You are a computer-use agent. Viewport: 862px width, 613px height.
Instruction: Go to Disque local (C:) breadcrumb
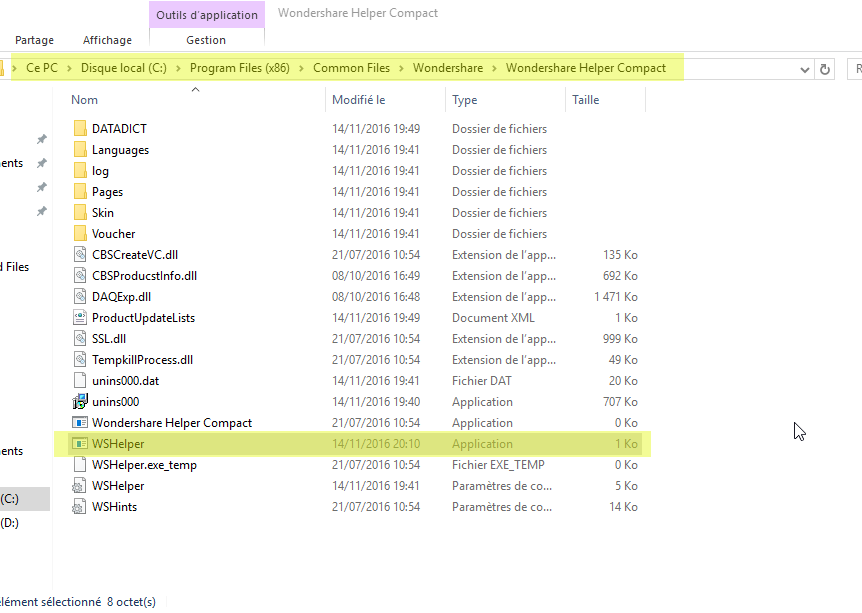(124, 68)
